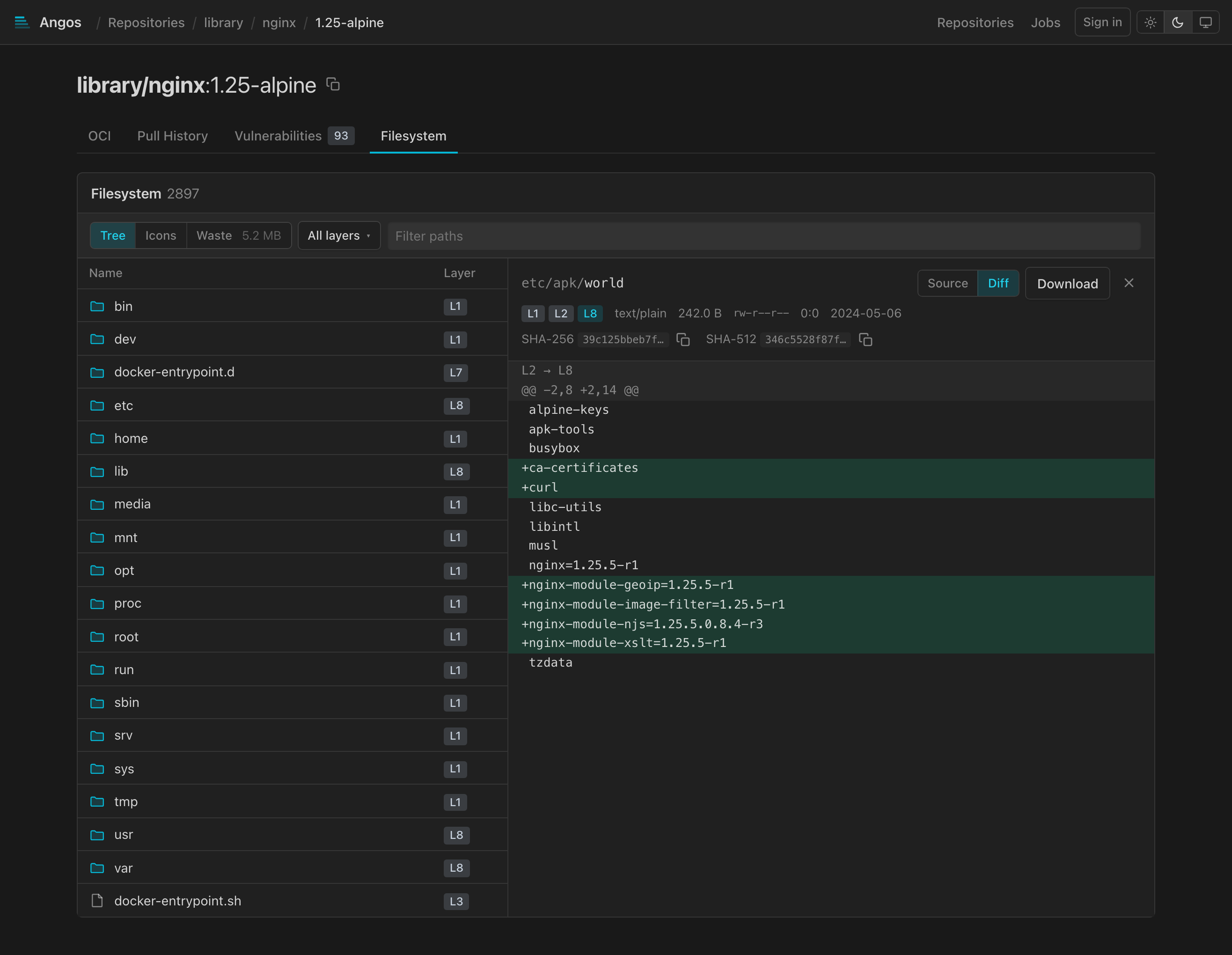Expand the home folder
The image size is (1232, 955).
click(x=292, y=438)
